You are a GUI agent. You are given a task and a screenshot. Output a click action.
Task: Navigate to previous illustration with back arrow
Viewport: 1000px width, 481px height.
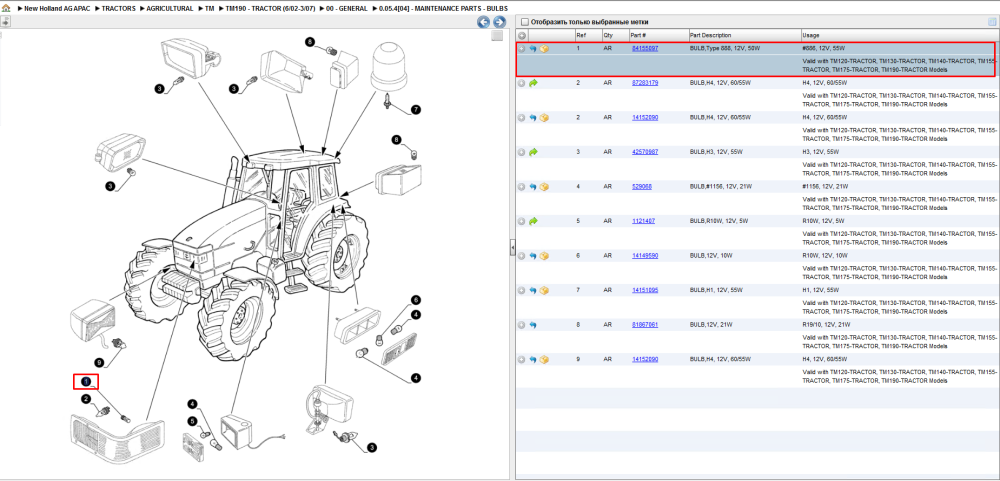tap(484, 22)
